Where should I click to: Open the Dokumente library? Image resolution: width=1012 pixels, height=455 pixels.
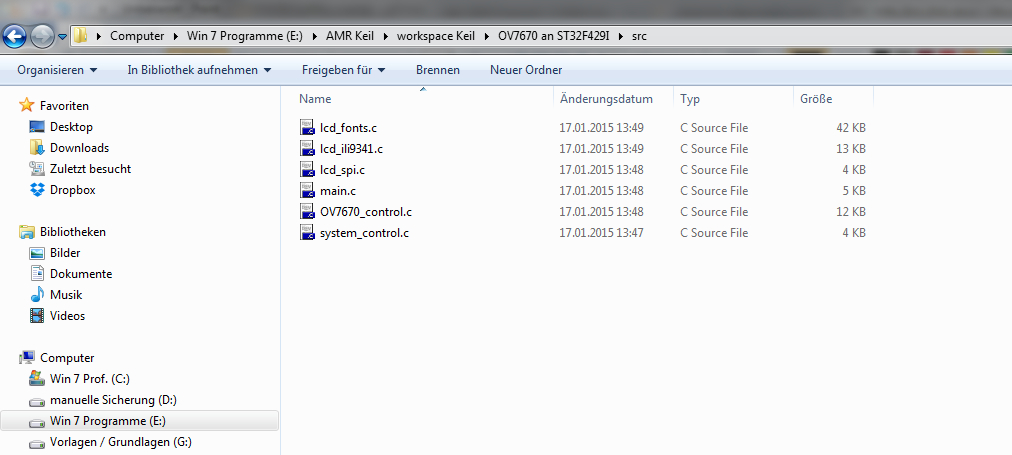[81, 274]
